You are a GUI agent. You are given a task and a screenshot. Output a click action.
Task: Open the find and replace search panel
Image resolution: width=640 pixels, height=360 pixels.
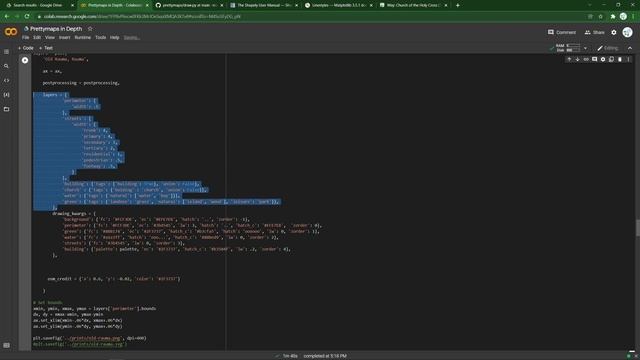coord(6,66)
